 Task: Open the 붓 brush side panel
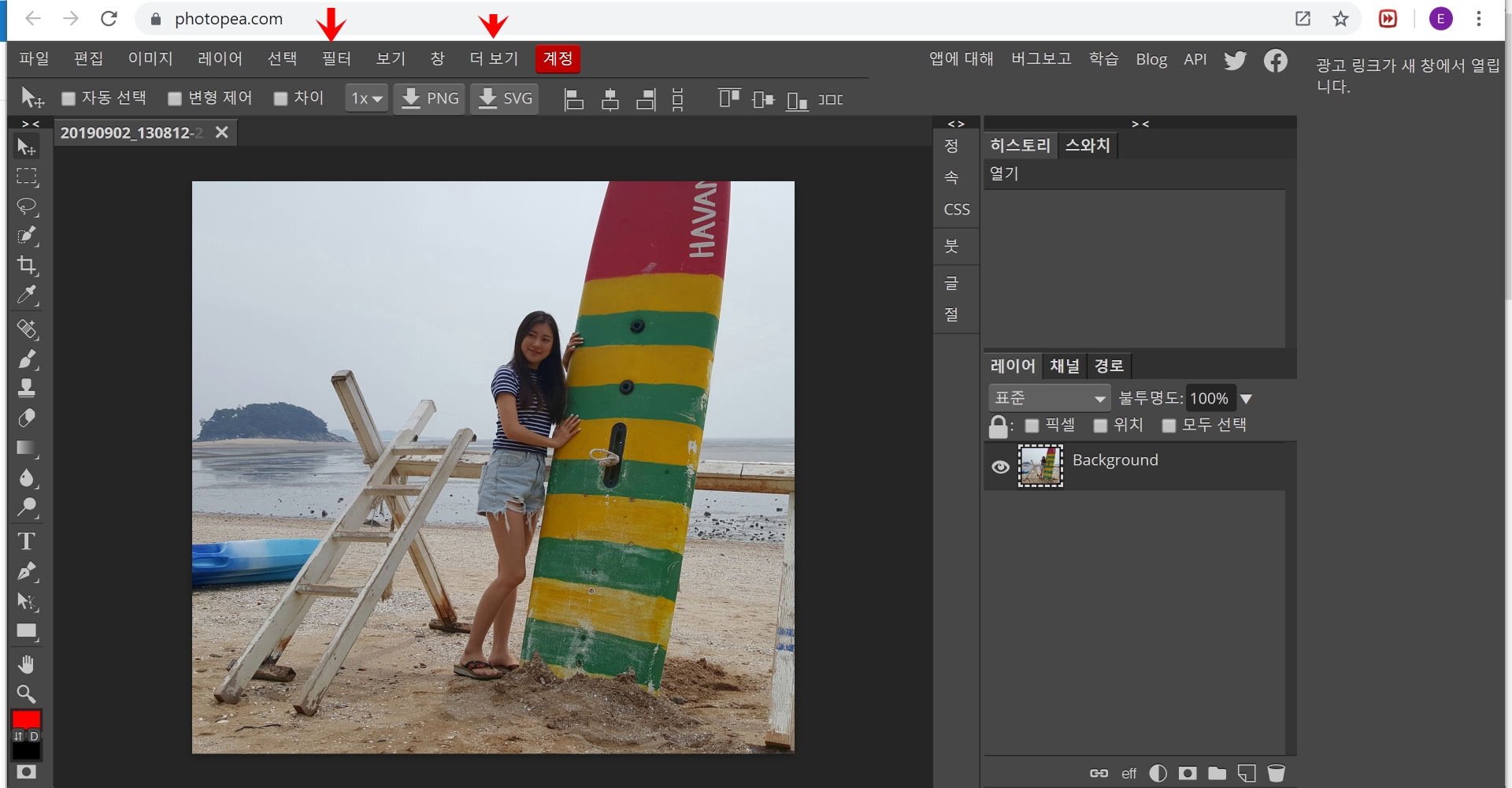pyautogui.click(x=951, y=246)
